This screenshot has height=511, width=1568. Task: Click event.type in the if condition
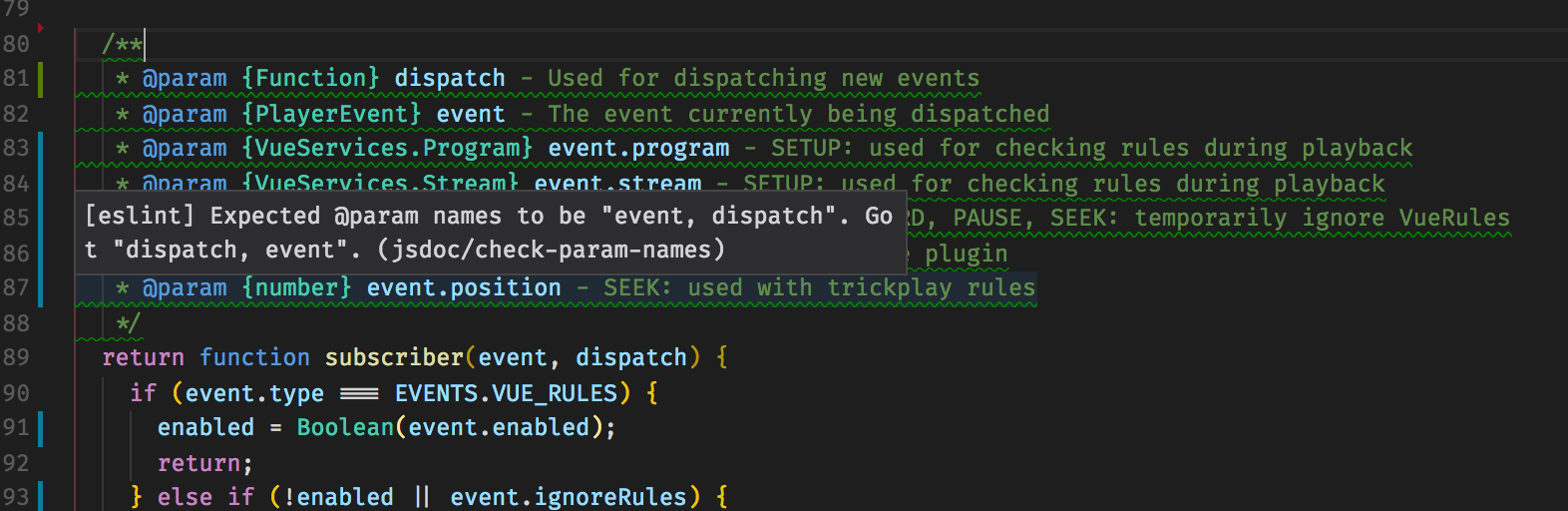click(254, 393)
